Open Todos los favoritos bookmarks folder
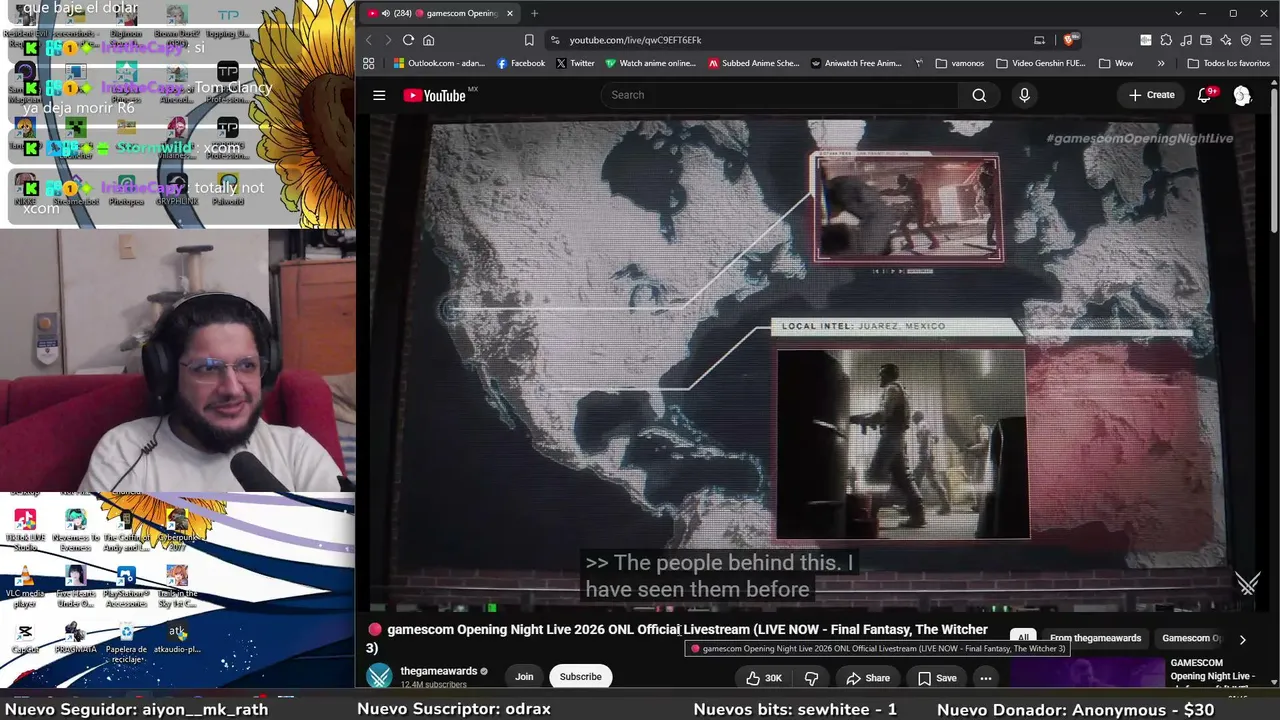1280x720 pixels. pos(1228,63)
